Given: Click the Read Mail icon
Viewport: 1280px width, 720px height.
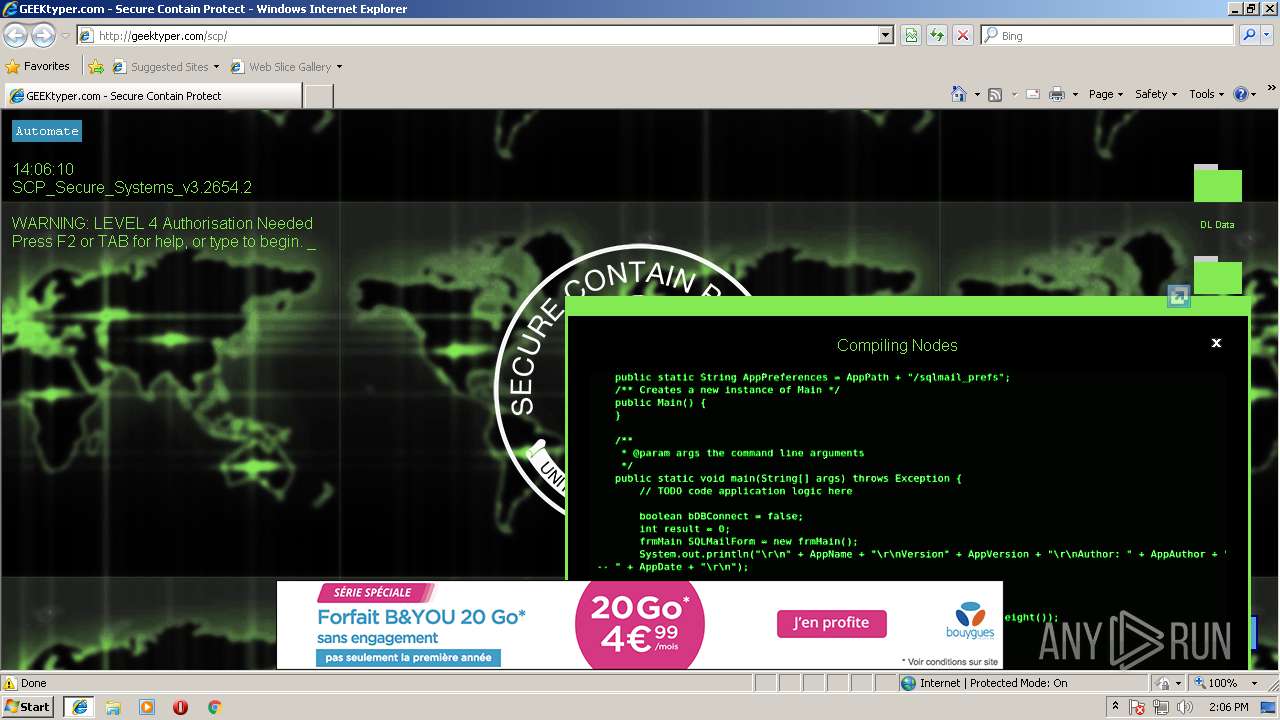Looking at the screenshot, I should pos(1033,94).
